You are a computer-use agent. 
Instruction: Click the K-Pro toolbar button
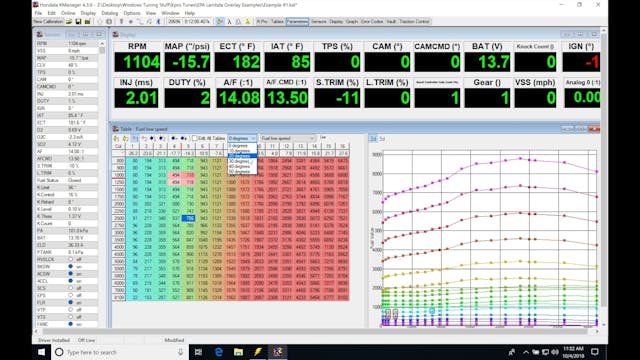point(262,22)
